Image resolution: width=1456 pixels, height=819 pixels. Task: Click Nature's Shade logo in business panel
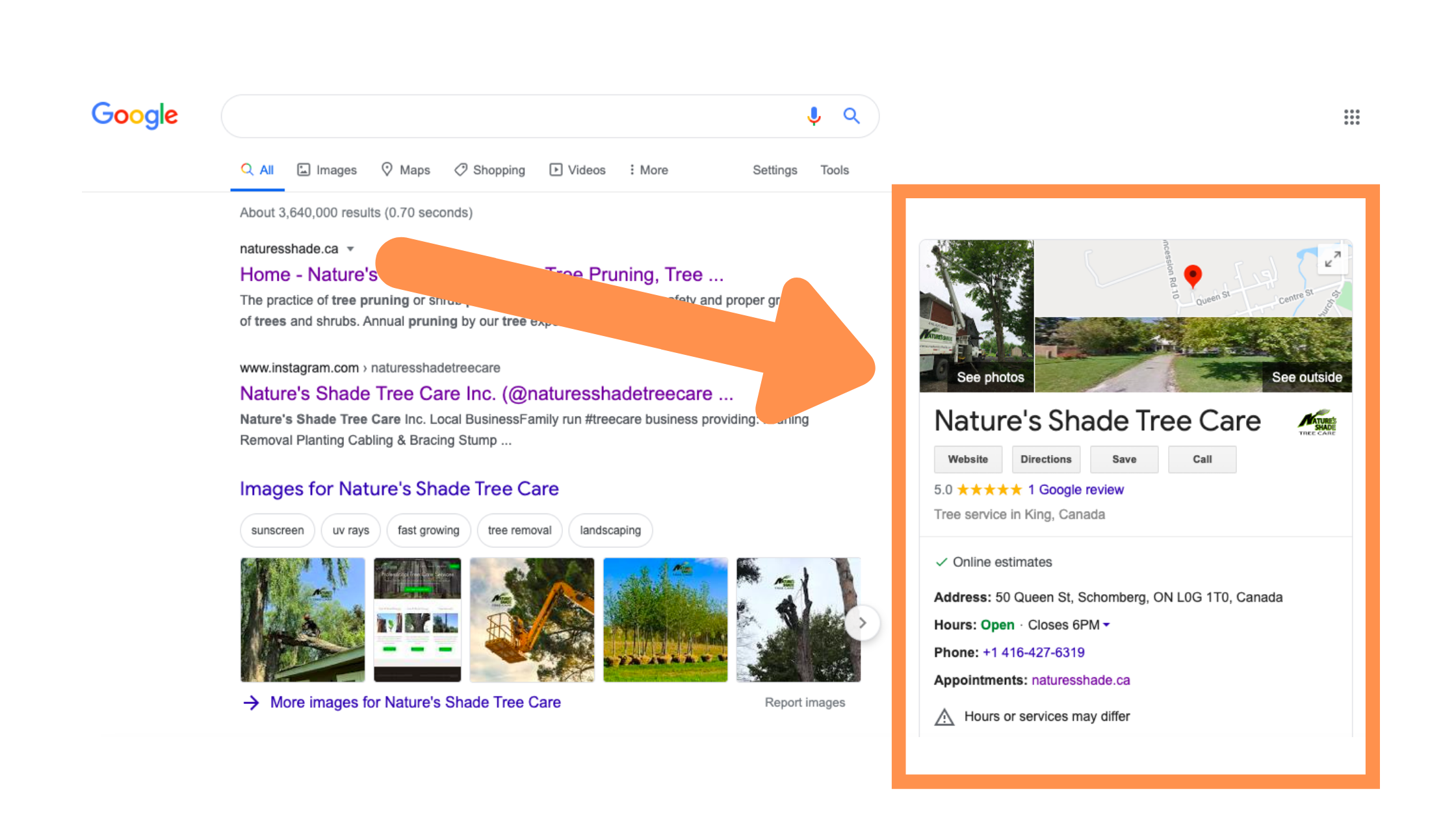1317,422
